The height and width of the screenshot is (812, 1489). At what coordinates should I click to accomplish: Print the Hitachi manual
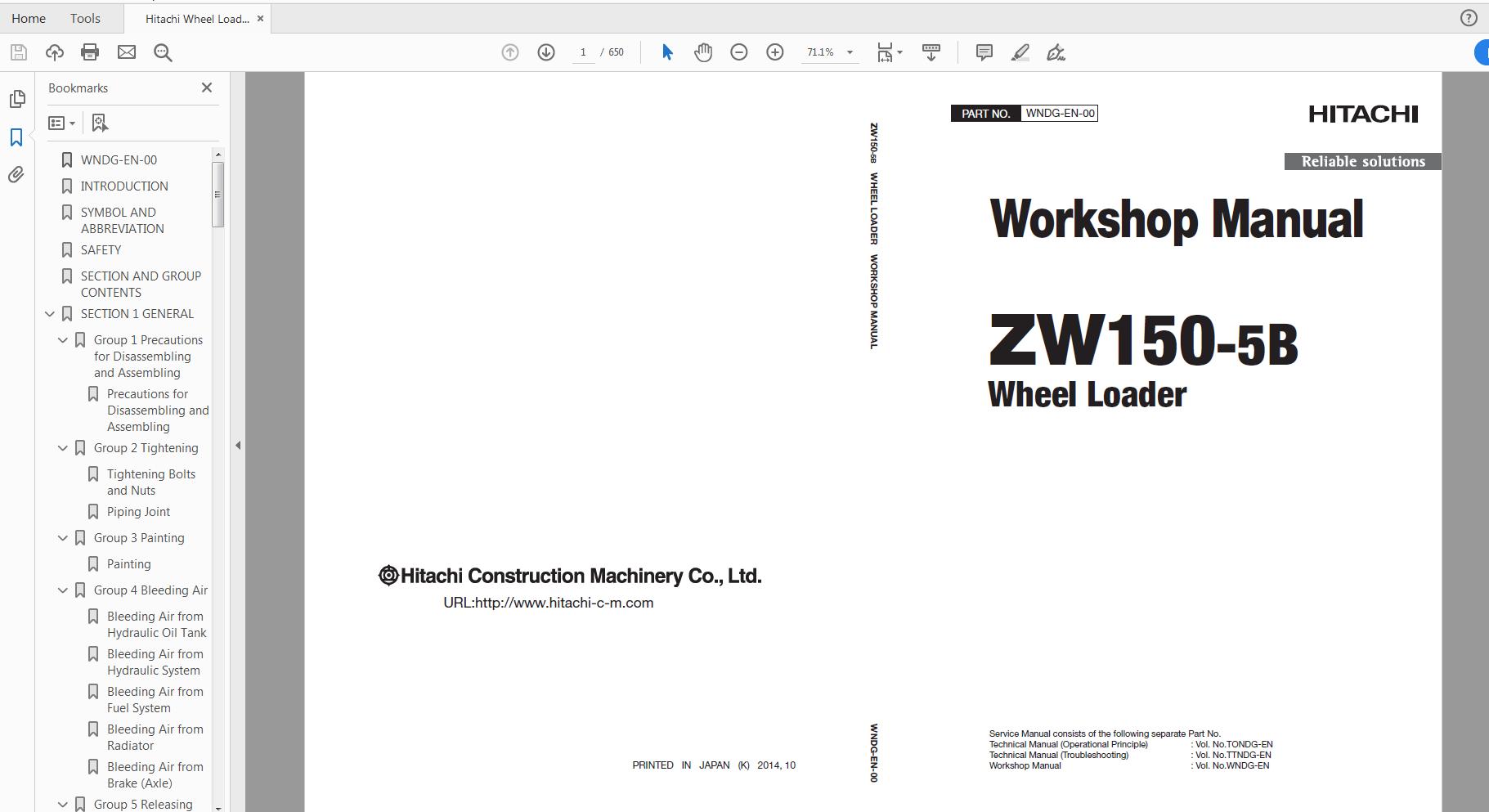[90, 52]
